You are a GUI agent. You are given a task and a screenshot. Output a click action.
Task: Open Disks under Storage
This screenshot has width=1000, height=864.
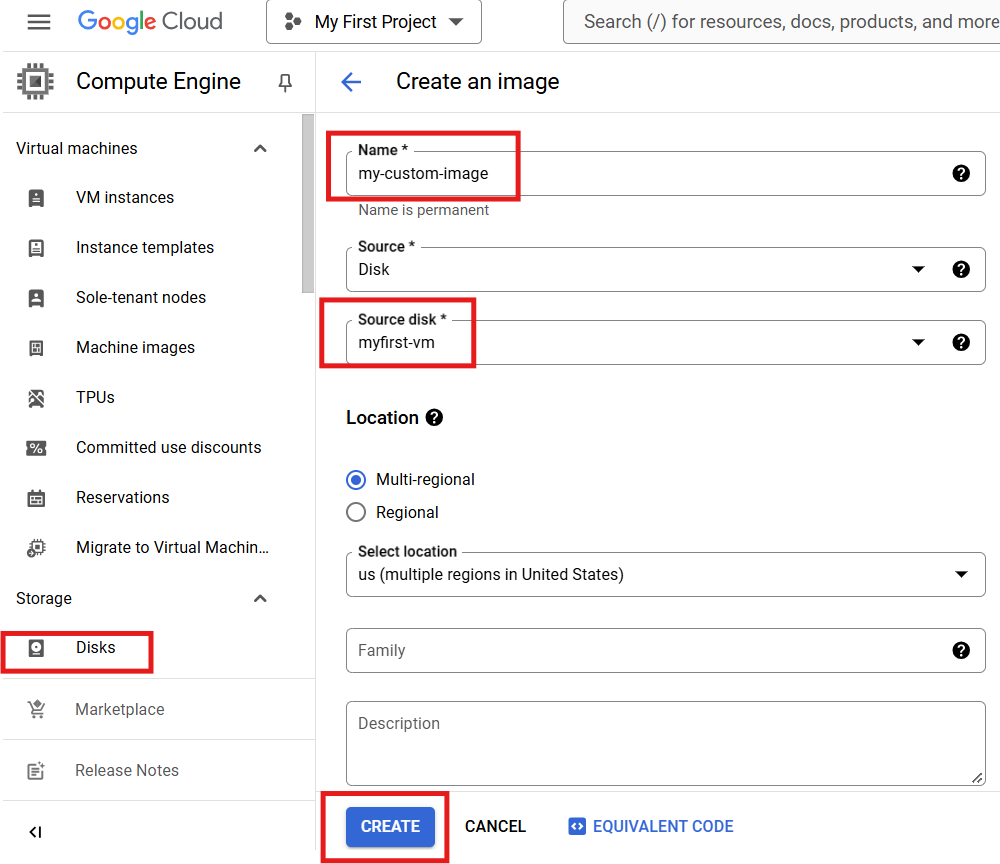coord(95,648)
